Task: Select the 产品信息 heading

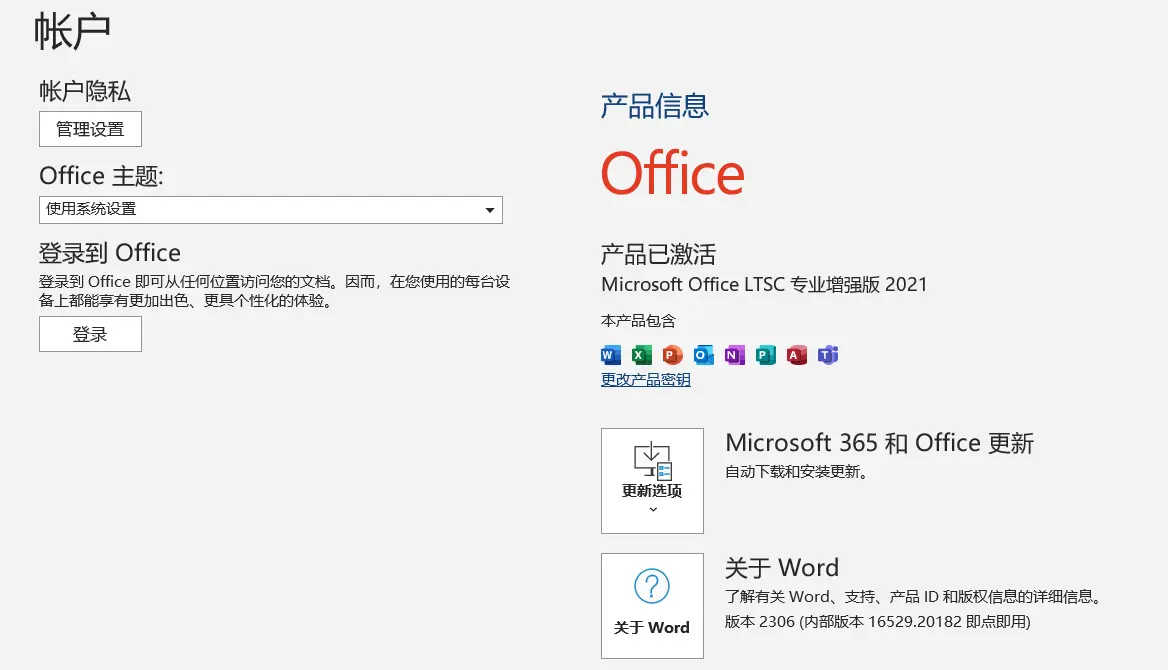Action: (655, 106)
